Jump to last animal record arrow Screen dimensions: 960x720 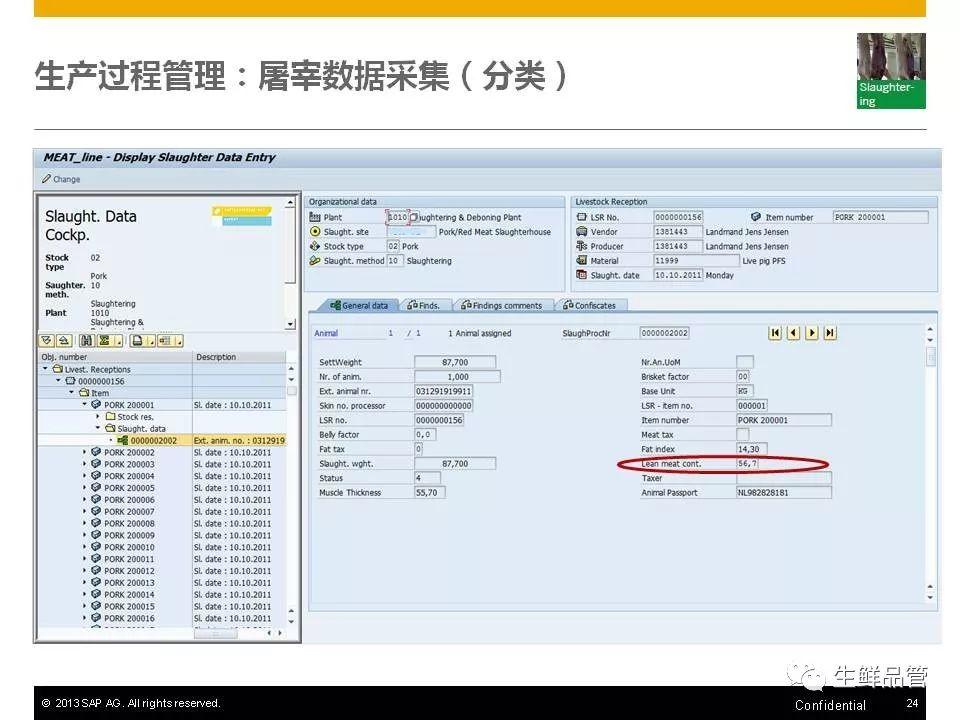click(829, 333)
